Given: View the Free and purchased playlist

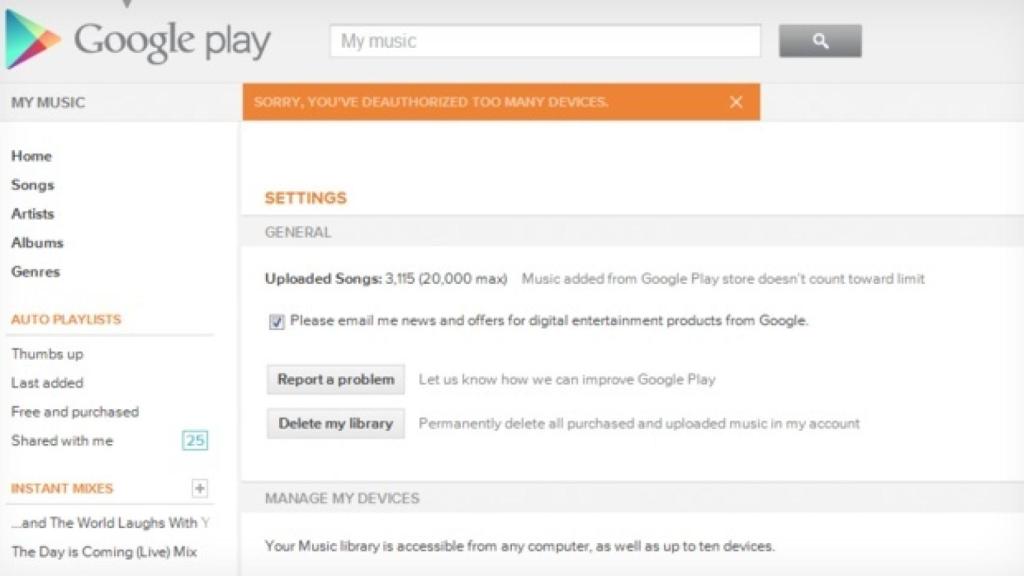Looking at the screenshot, I should [x=74, y=412].
